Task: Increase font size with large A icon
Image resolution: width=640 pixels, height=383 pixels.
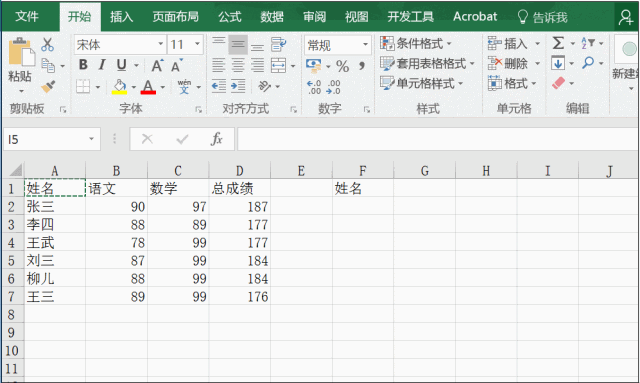Action: click(x=157, y=65)
